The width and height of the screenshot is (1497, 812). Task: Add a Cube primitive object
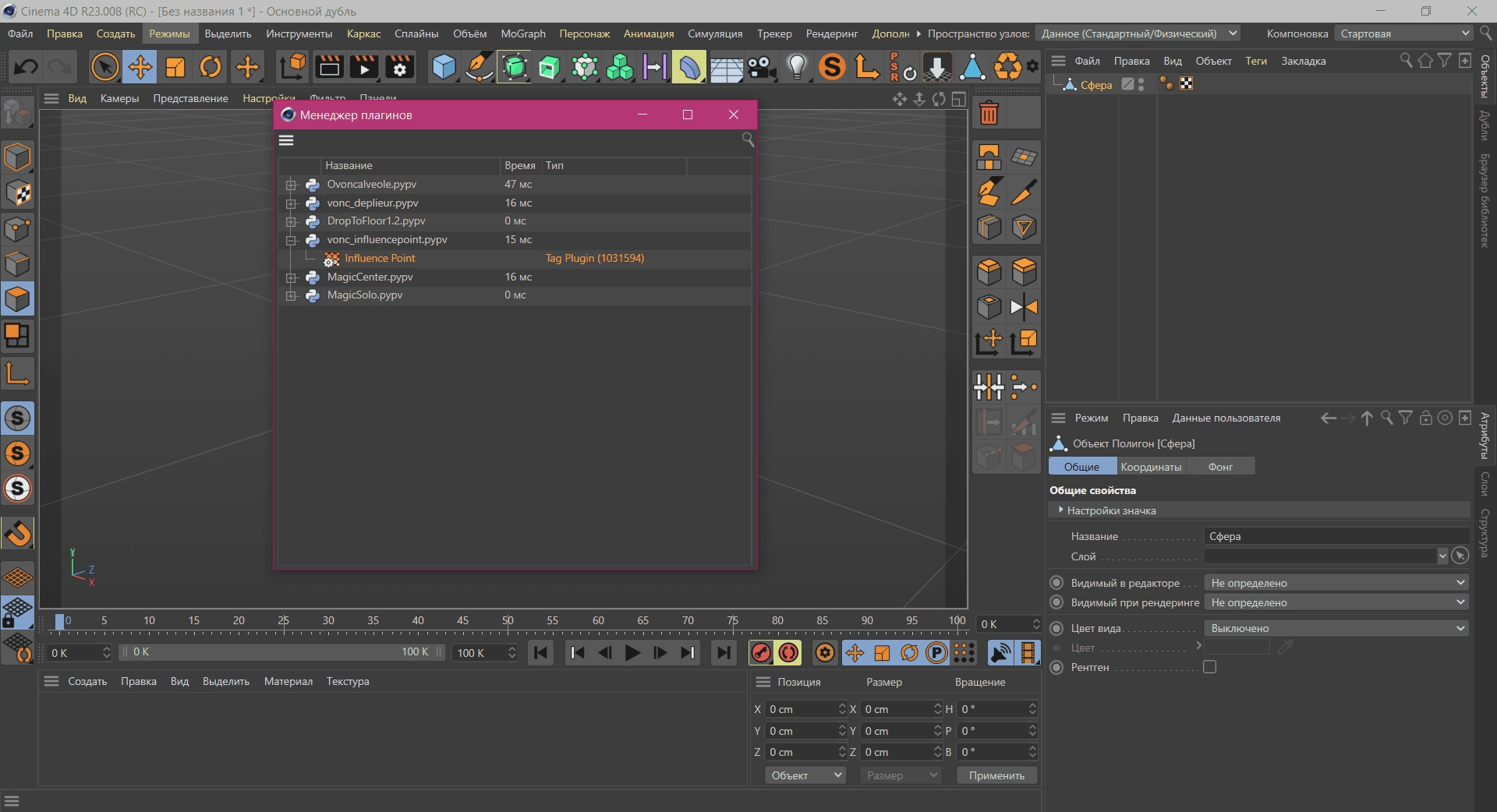[x=444, y=67]
